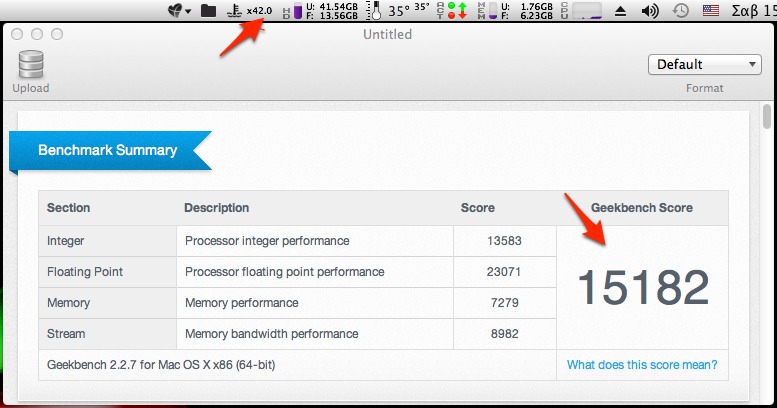The image size is (777, 408).
Task: Click the eject icon in menu bar
Action: (620, 11)
